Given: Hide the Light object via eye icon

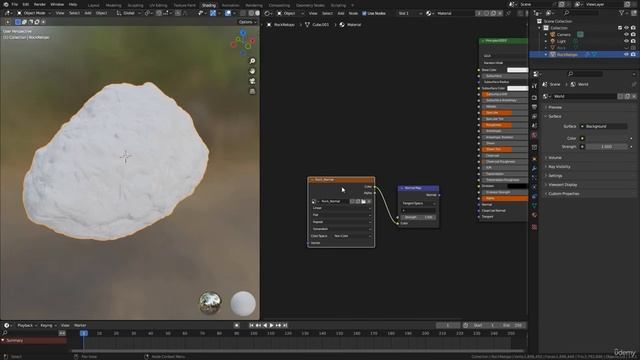Looking at the screenshot, I should tap(626, 41).
